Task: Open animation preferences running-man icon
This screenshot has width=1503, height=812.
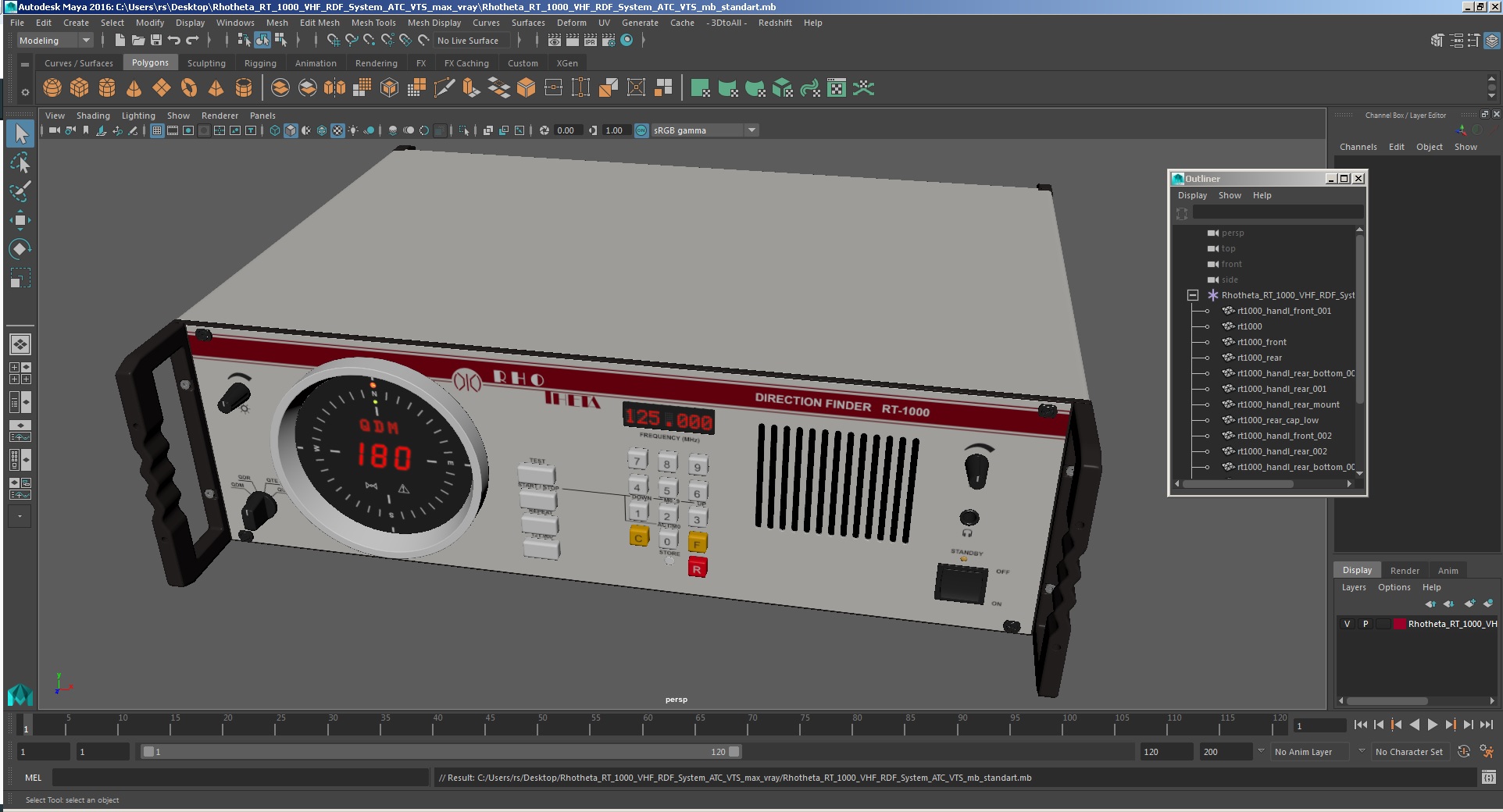Action: [1487, 752]
